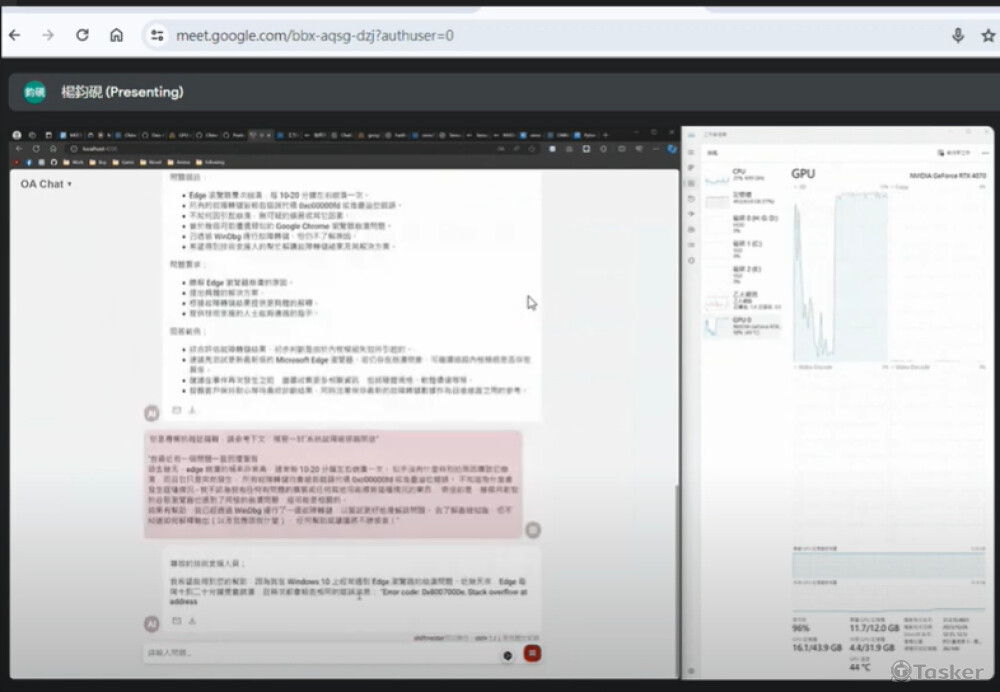Open site information icon beside the URL
This screenshot has width=1000, height=692.
pos(157,35)
